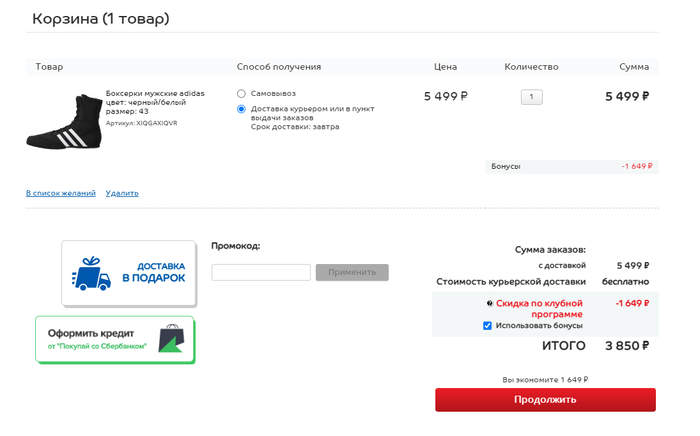Click the Sberbank shopping bag icon
Screen dimensions: 700x436
click(x=169, y=338)
